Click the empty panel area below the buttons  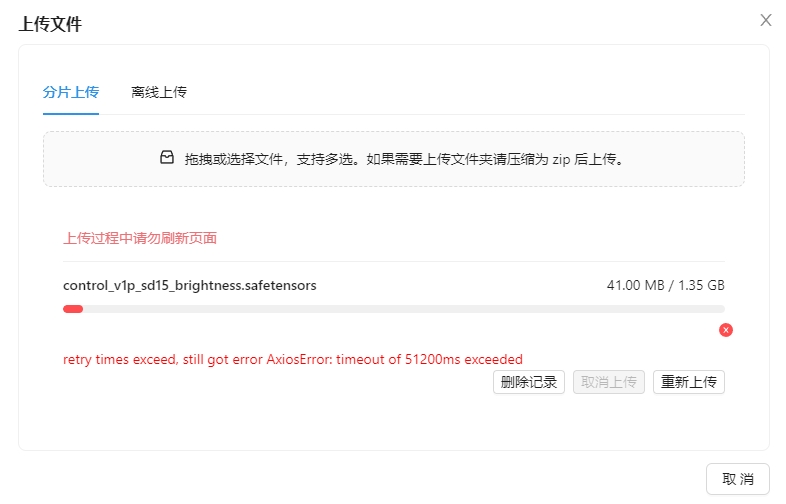pos(394,421)
